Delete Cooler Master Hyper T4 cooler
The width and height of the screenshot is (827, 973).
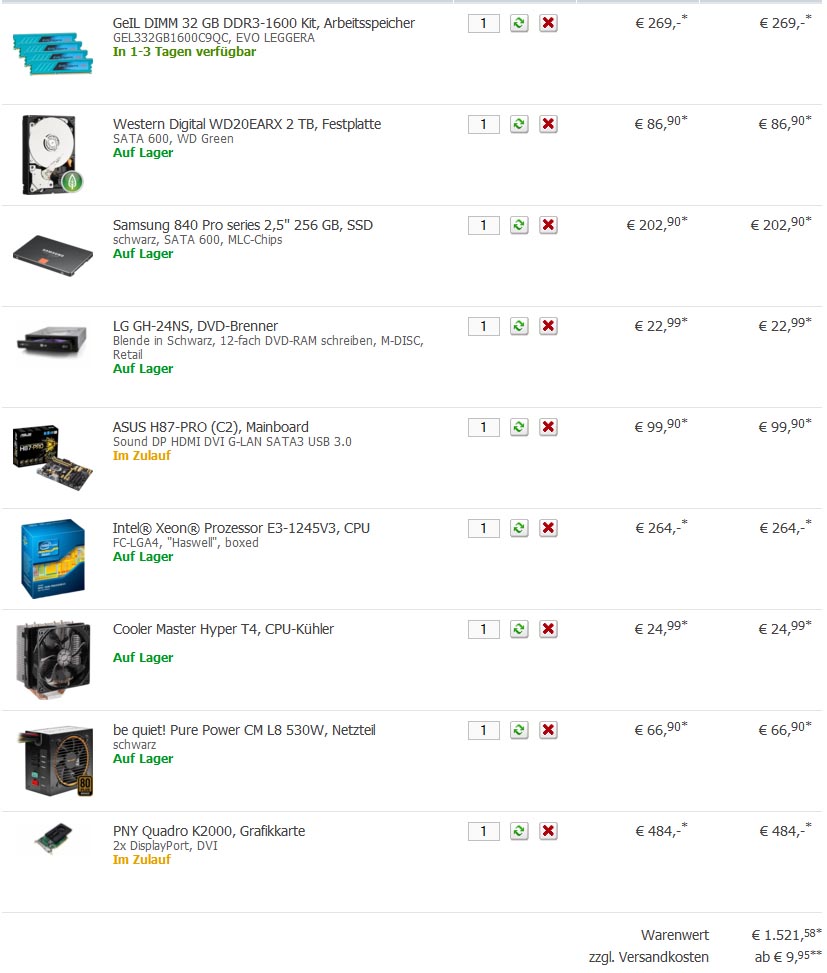[x=548, y=630]
